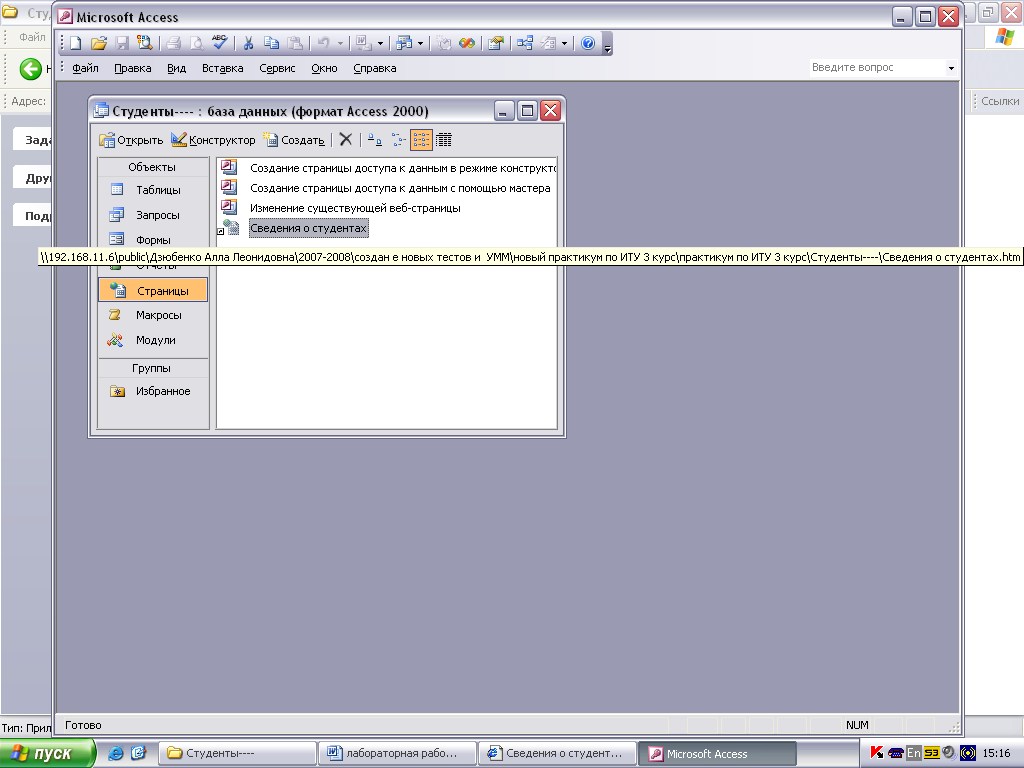Click the Code toolbar icon
The width and height of the screenshot is (1024, 768).
(444, 44)
